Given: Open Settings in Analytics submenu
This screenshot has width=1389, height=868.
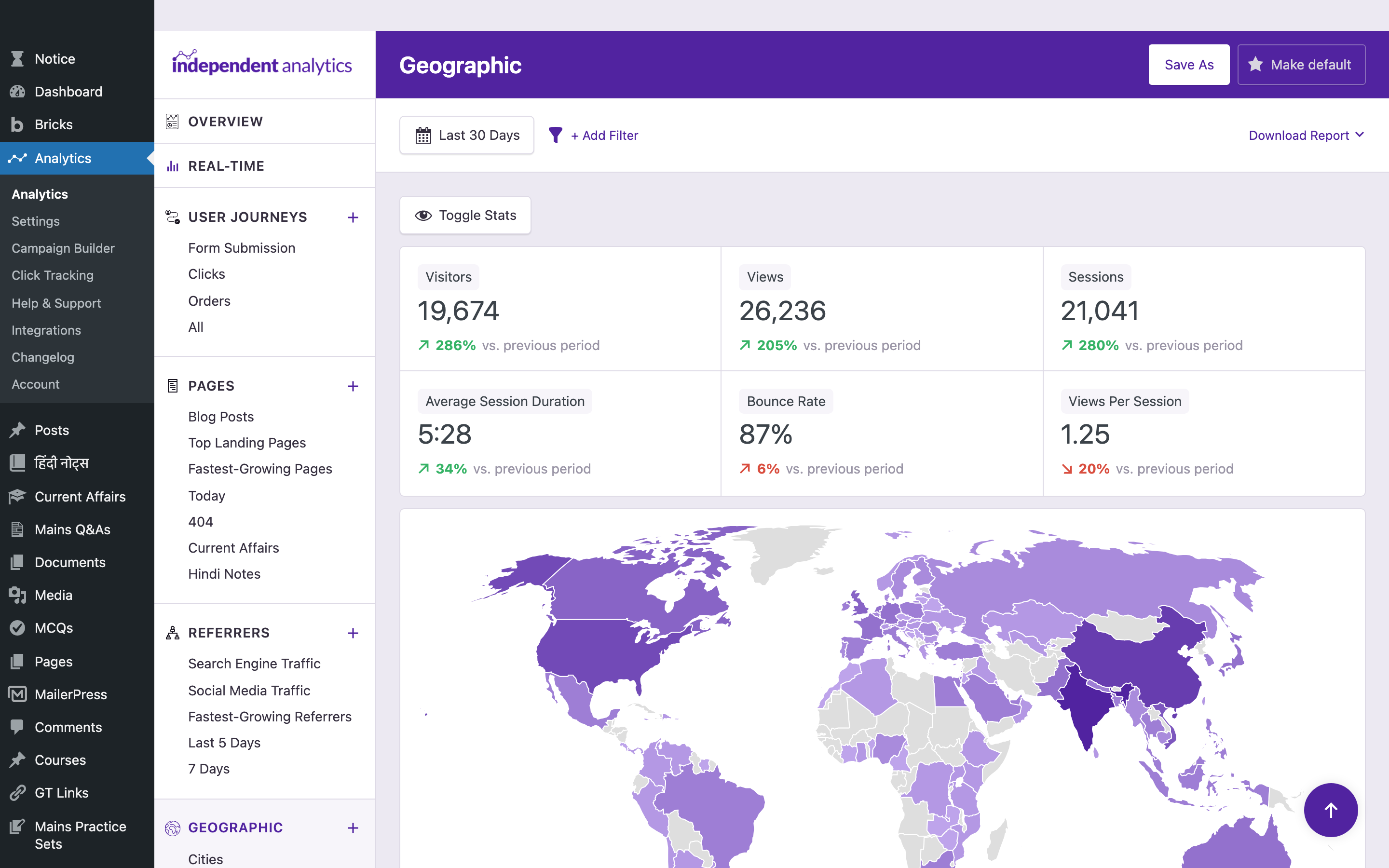Looking at the screenshot, I should click(x=36, y=221).
